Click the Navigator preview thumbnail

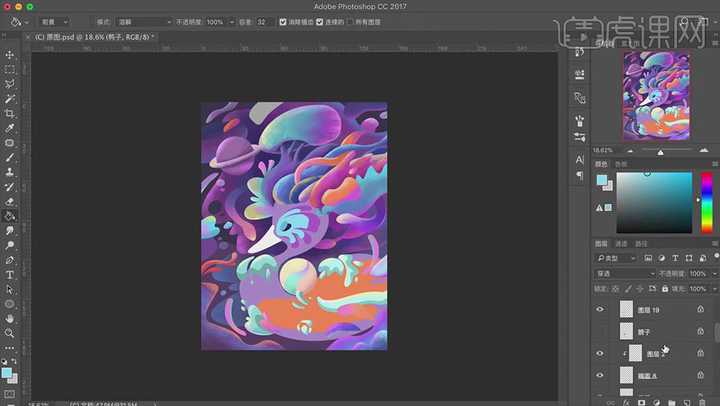[x=656, y=95]
